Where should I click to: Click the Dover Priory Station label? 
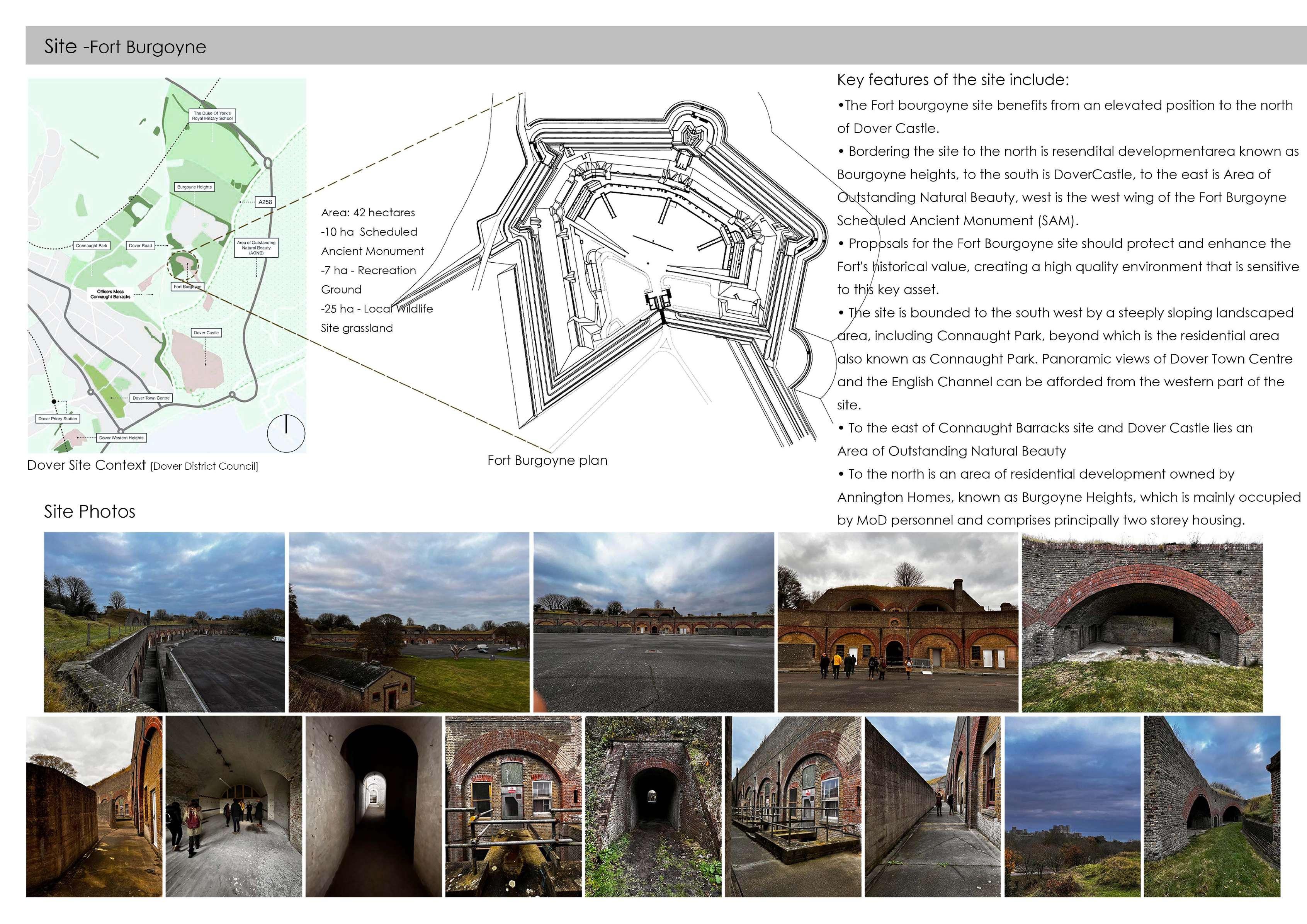coord(58,418)
